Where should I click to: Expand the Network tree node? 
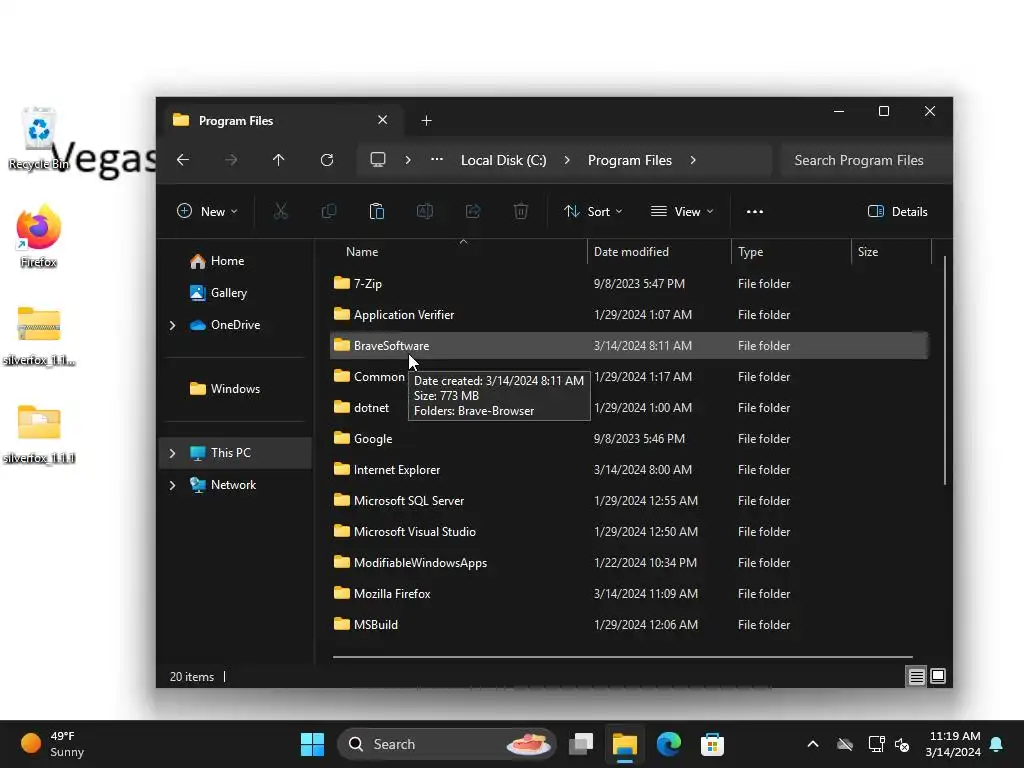tap(172, 485)
